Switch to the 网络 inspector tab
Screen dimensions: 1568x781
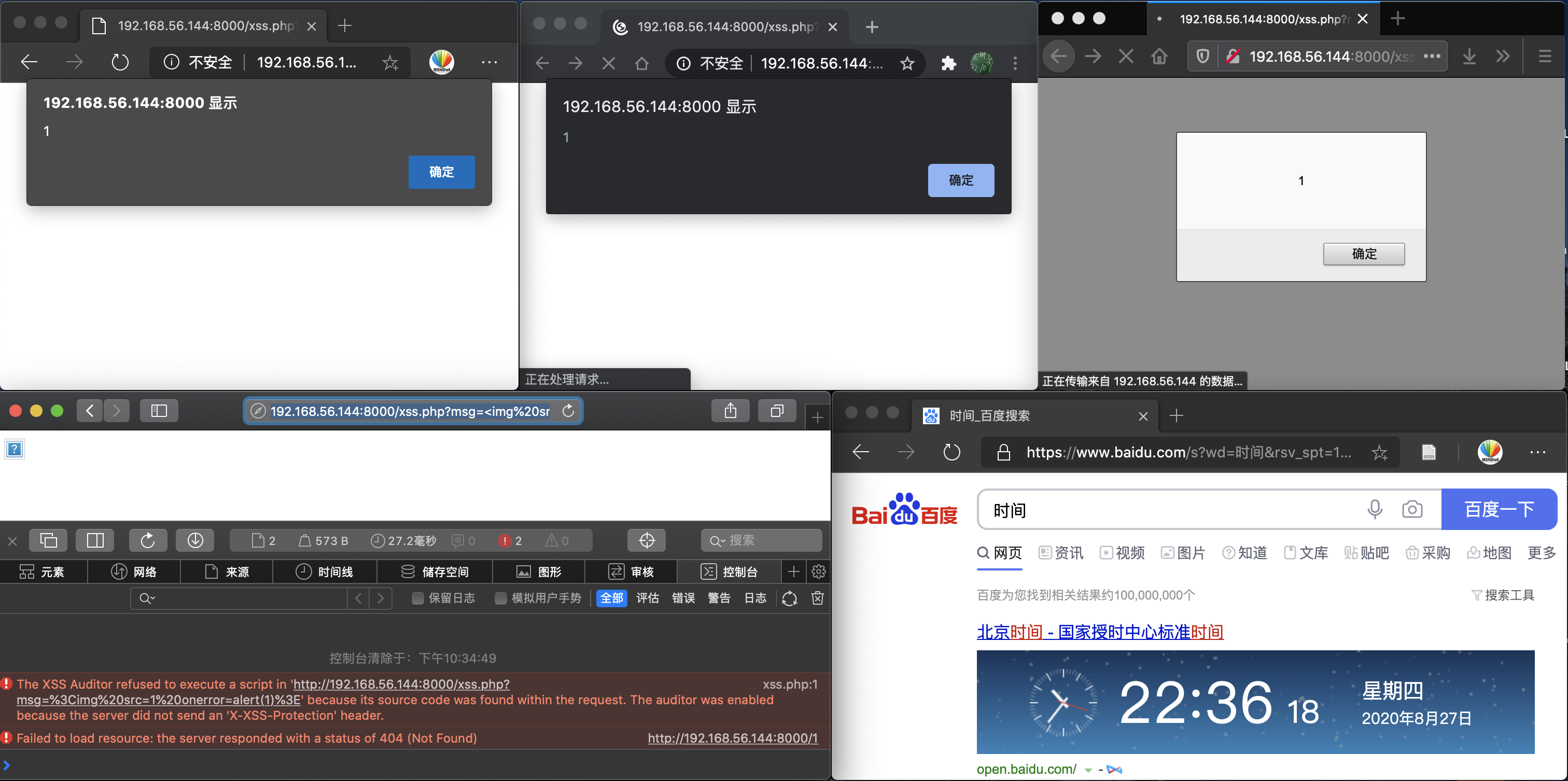click(x=134, y=571)
